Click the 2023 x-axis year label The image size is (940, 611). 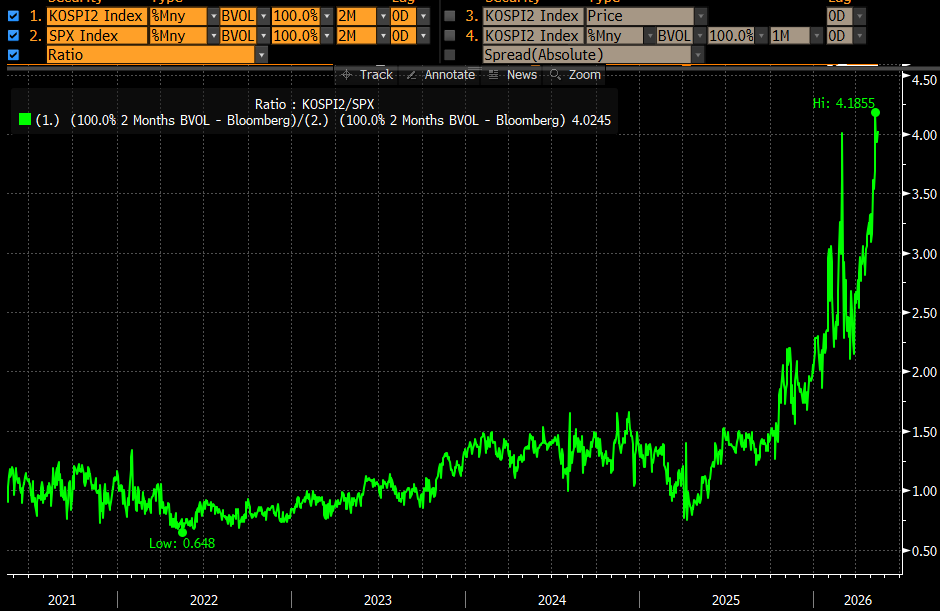click(x=378, y=600)
